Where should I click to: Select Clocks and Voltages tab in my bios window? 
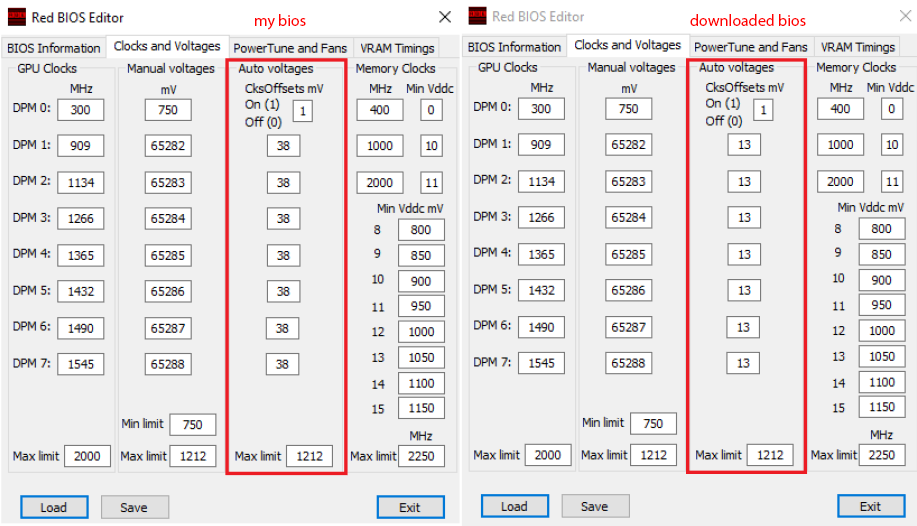(x=167, y=46)
